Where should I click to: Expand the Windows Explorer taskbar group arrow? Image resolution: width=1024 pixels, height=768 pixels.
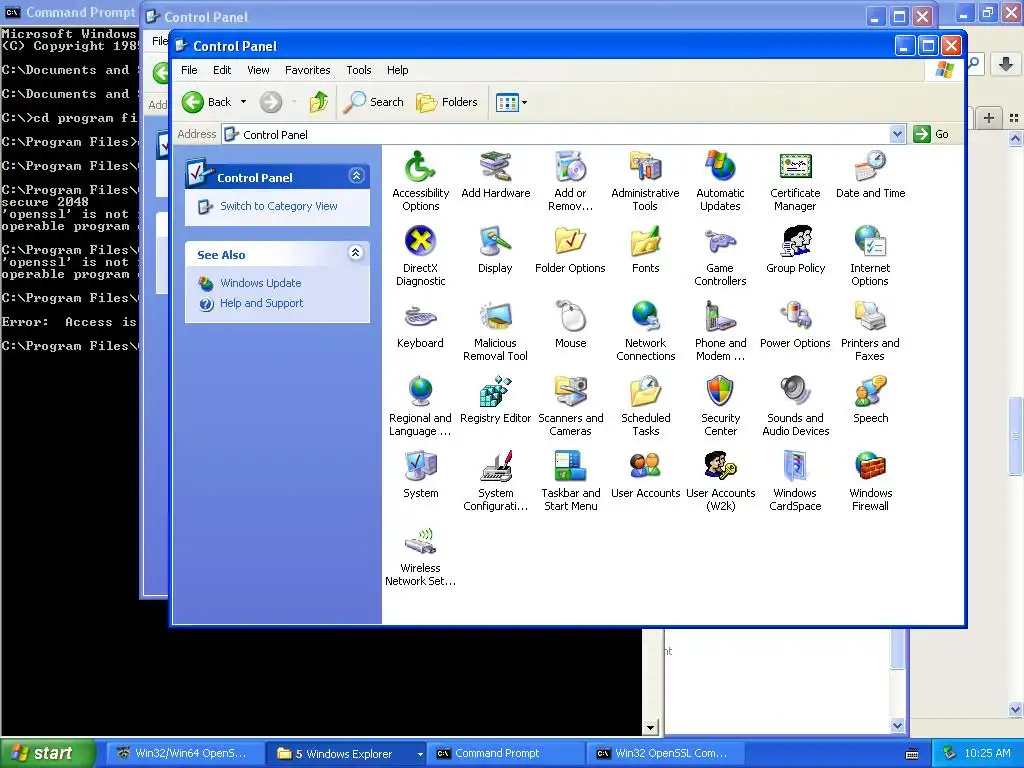[x=419, y=754]
